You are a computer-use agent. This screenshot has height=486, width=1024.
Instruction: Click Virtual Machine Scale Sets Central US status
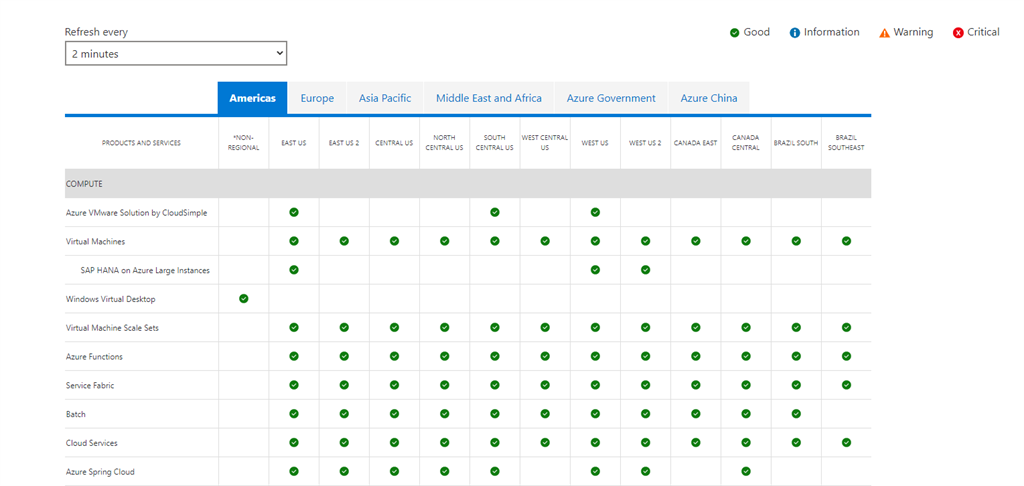tap(394, 327)
